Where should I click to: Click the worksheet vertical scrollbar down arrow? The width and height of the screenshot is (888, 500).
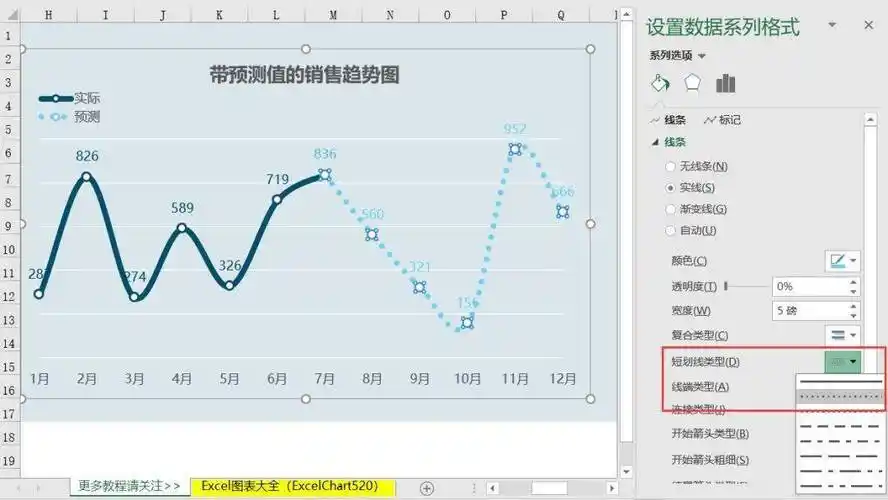pyautogui.click(x=626, y=472)
